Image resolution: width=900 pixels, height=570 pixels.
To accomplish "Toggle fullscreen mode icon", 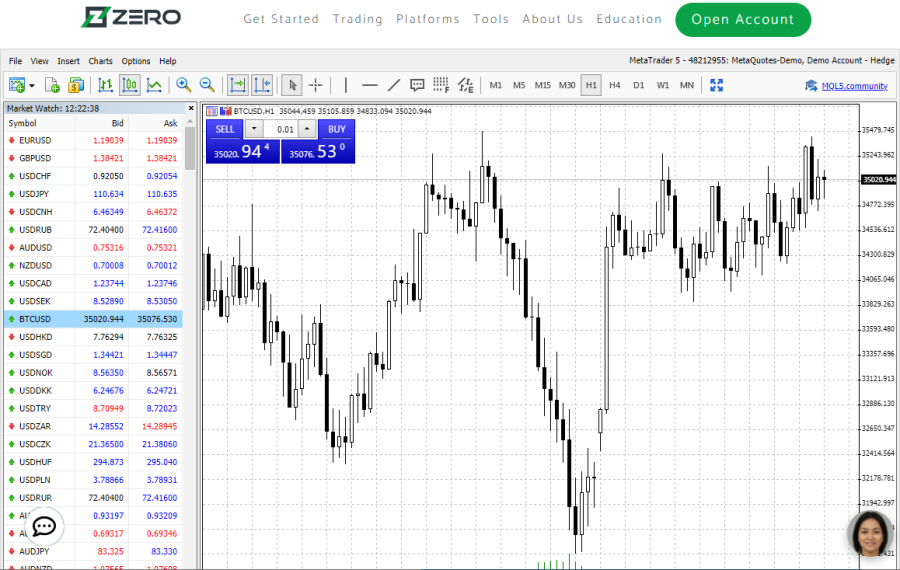I will click(x=716, y=86).
